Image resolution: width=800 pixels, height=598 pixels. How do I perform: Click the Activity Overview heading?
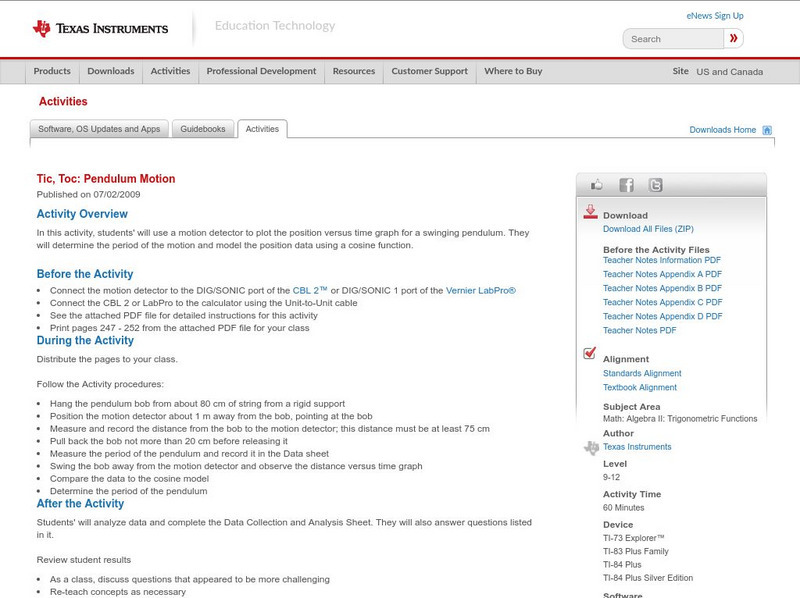(x=82, y=214)
